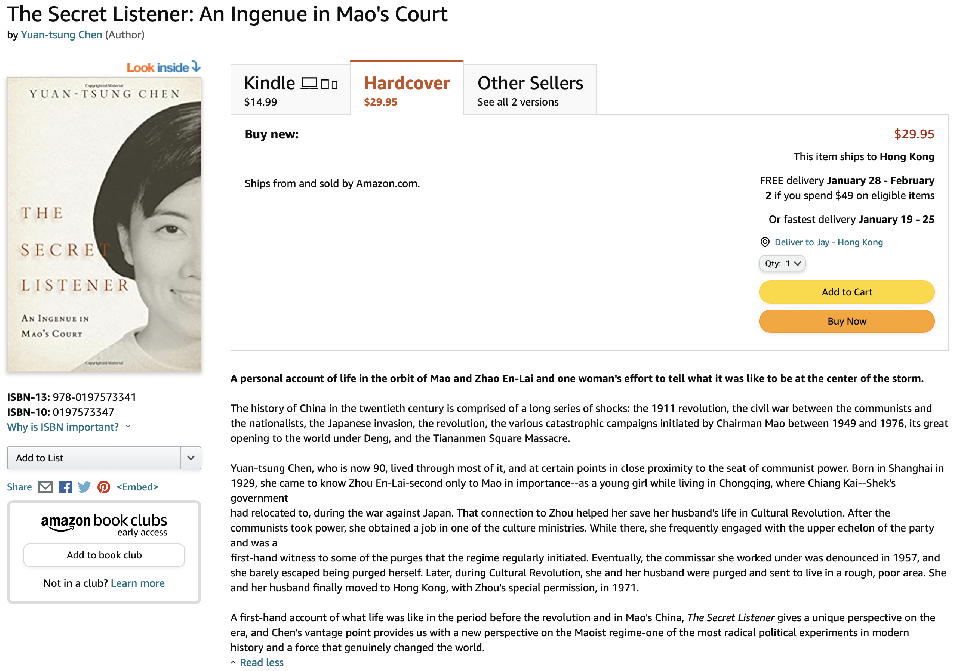Screen dimensions: 960x671
Task: Click the book cover thumbnail image
Action: [x=105, y=225]
